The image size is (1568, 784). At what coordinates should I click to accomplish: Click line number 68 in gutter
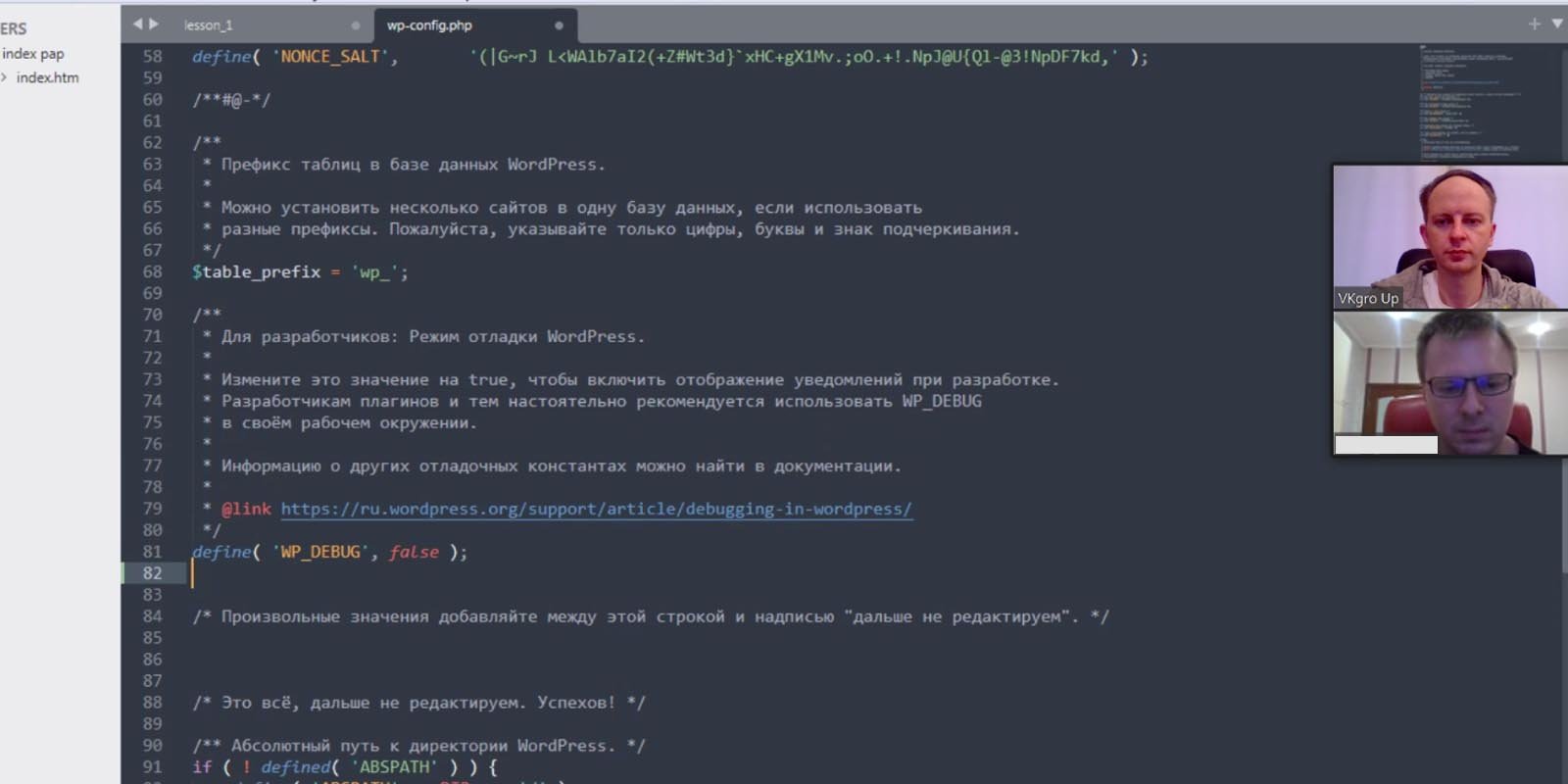(152, 271)
